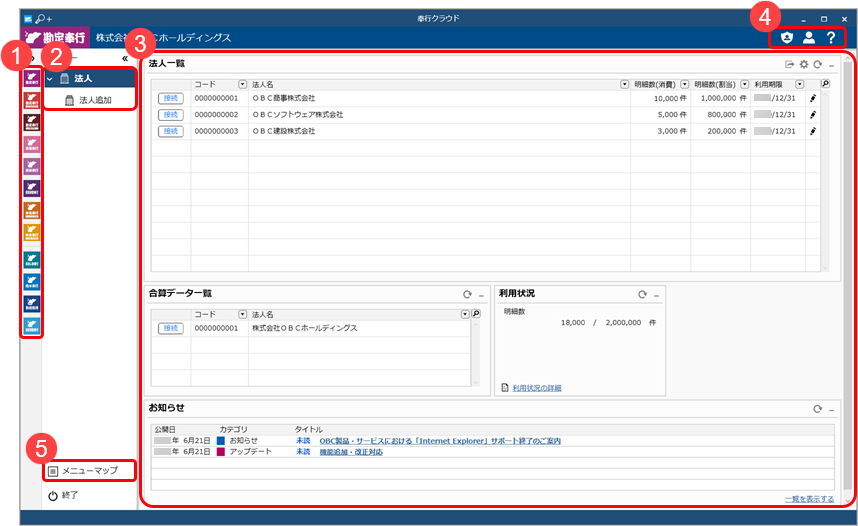Open 利用状況の詳細 link
This screenshot has width=858, height=526.
[x=537, y=388]
